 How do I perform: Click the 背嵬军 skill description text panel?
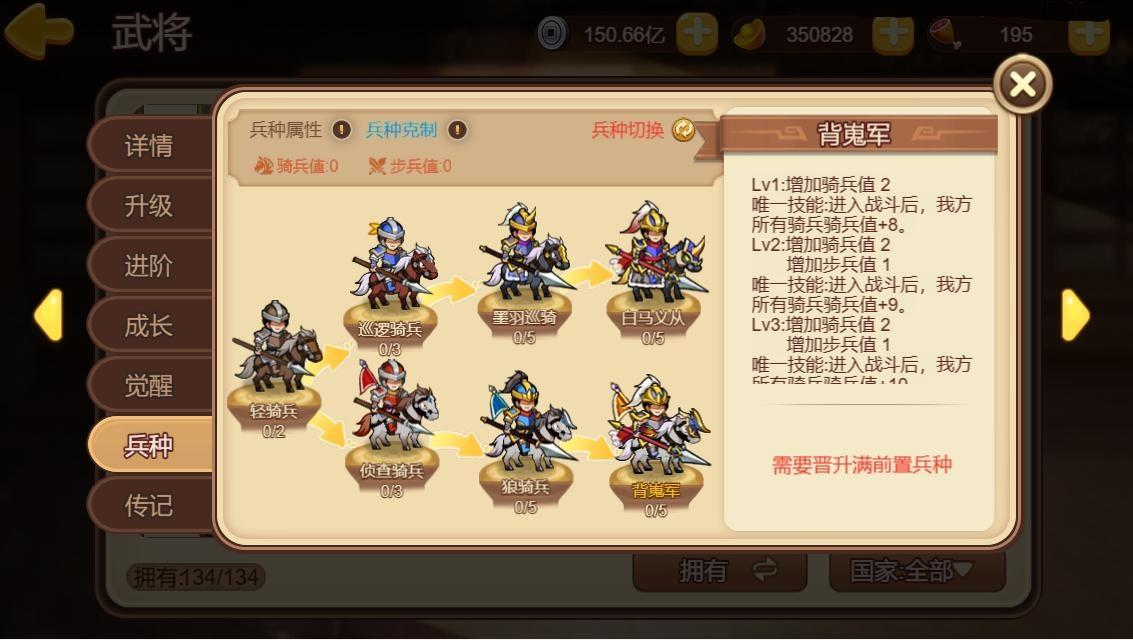click(x=860, y=278)
